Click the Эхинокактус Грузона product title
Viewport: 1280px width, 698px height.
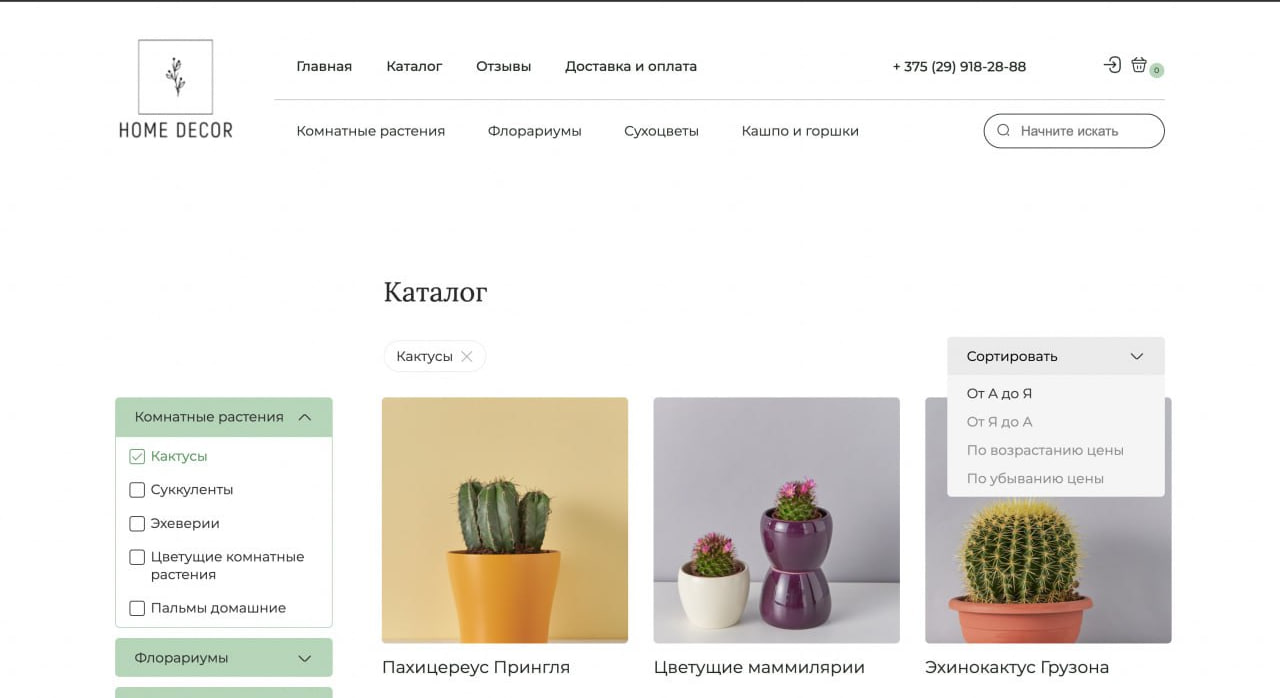1017,667
